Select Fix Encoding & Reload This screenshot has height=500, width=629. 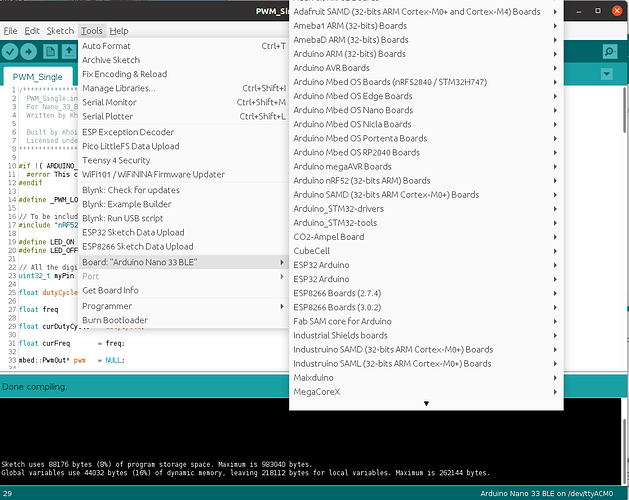[184, 74]
